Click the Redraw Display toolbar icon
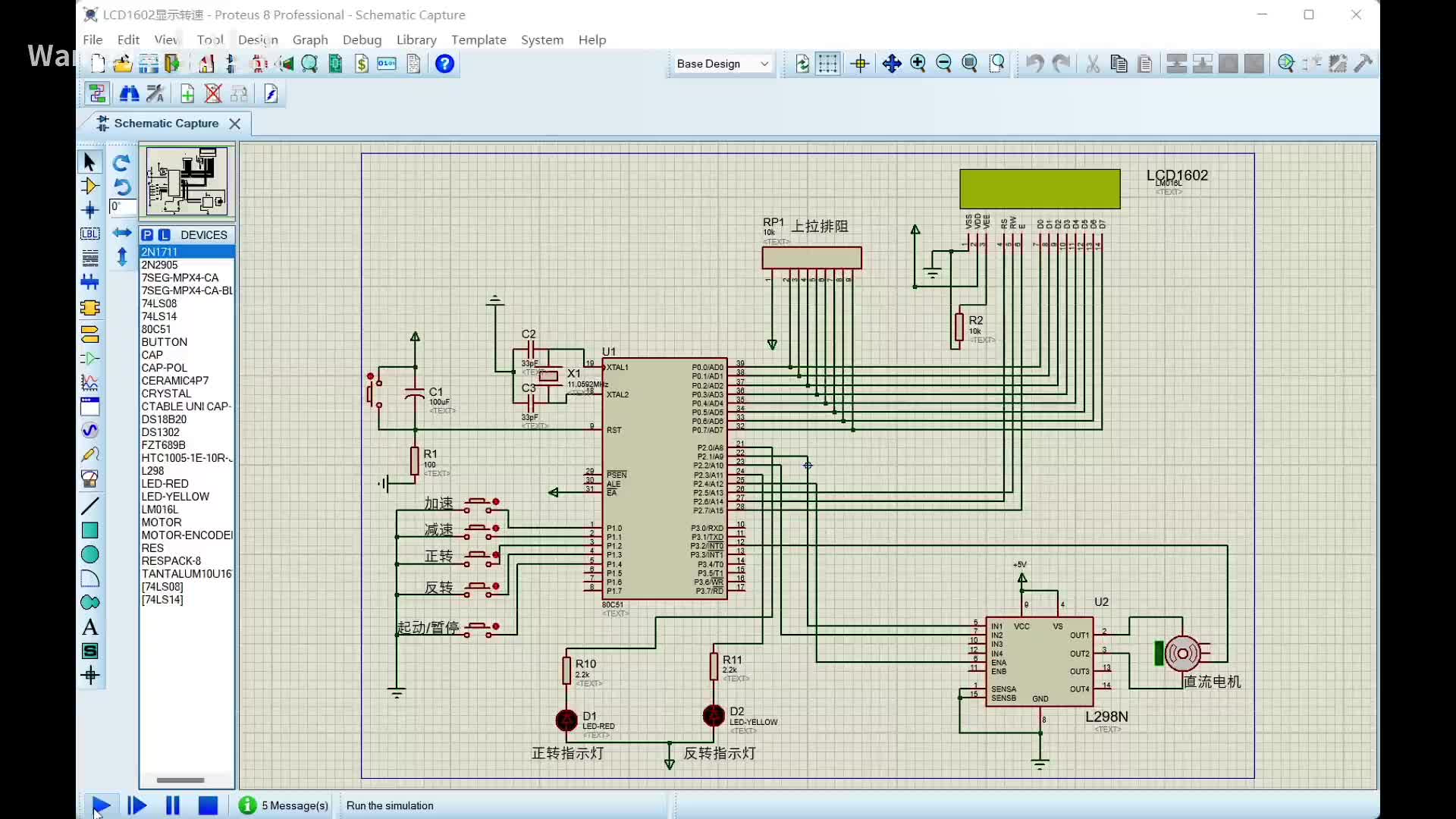The height and width of the screenshot is (819, 1456). (802, 64)
